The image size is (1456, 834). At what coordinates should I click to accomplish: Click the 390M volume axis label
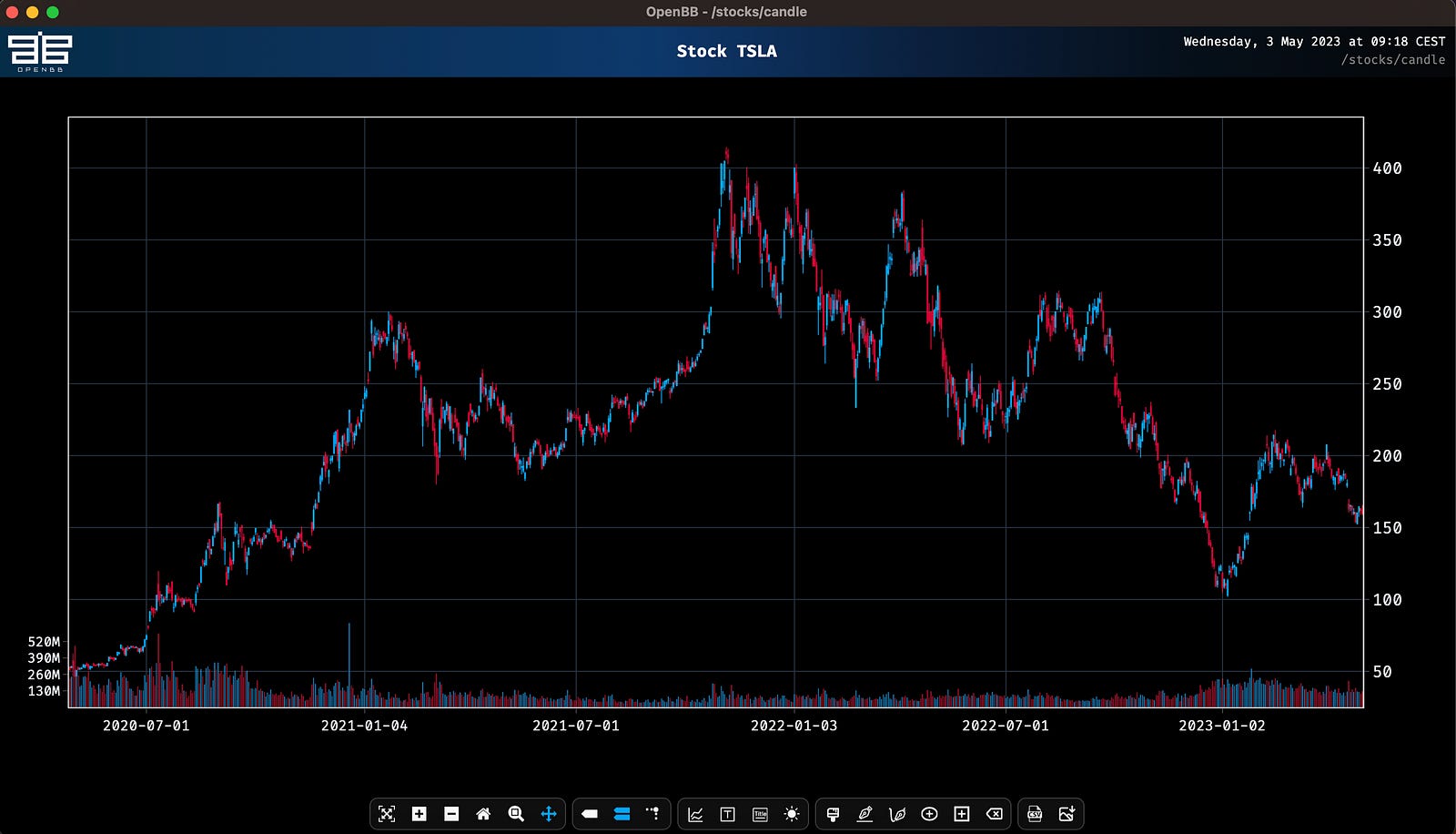(44, 658)
